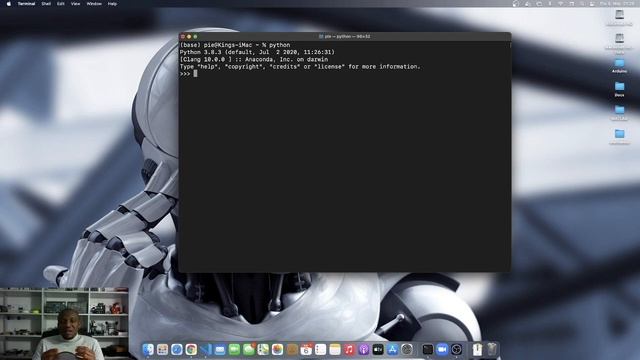Launch Safari from the Dock
640x360 pixels.
point(177,349)
